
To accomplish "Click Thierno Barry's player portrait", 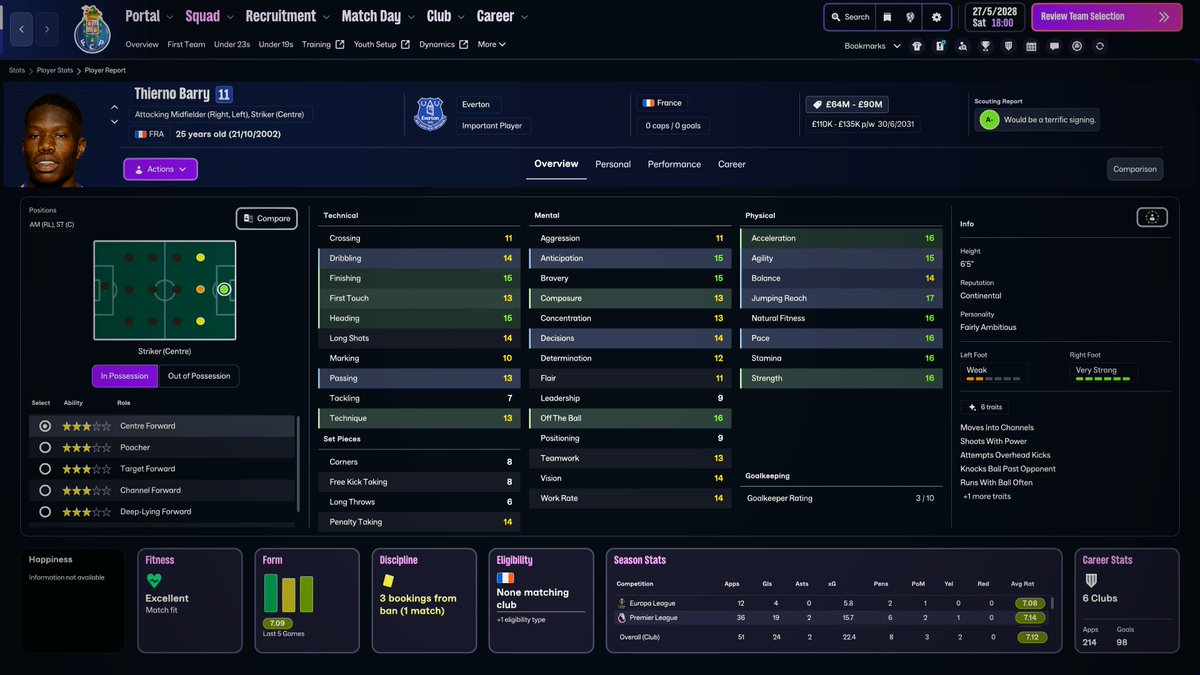I will pyautogui.click(x=52, y=140).
